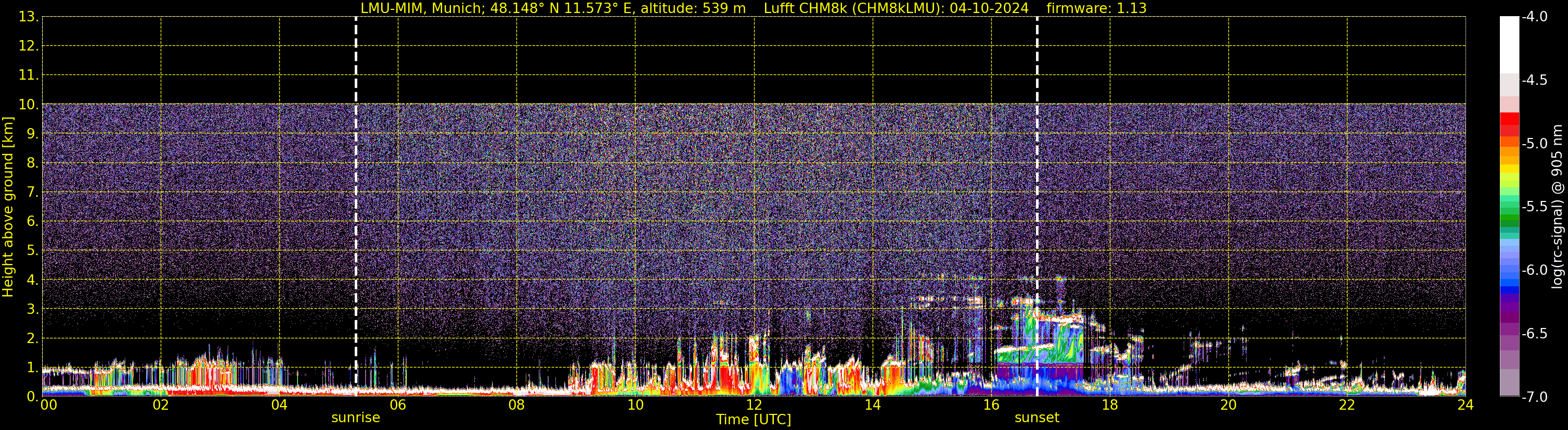Click the '-5.0' colorbar tick label
This screenshot has width=1568, height=430.
pos(1535,144)
